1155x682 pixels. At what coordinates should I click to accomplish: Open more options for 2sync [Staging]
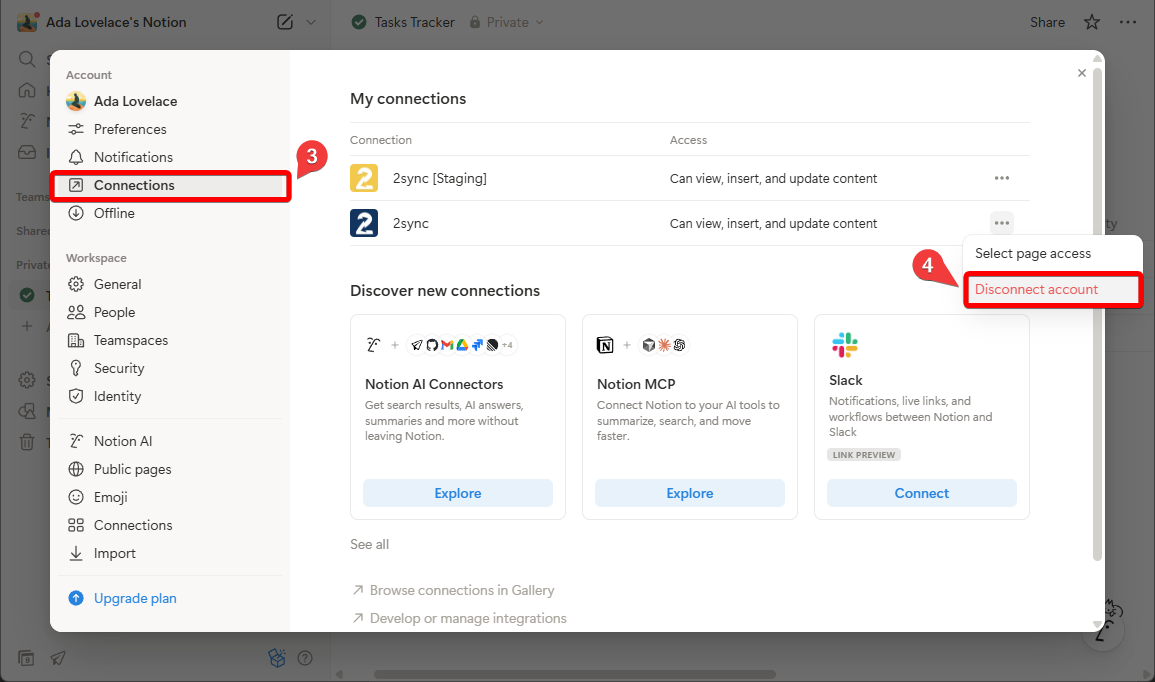tap(1002, 178)
